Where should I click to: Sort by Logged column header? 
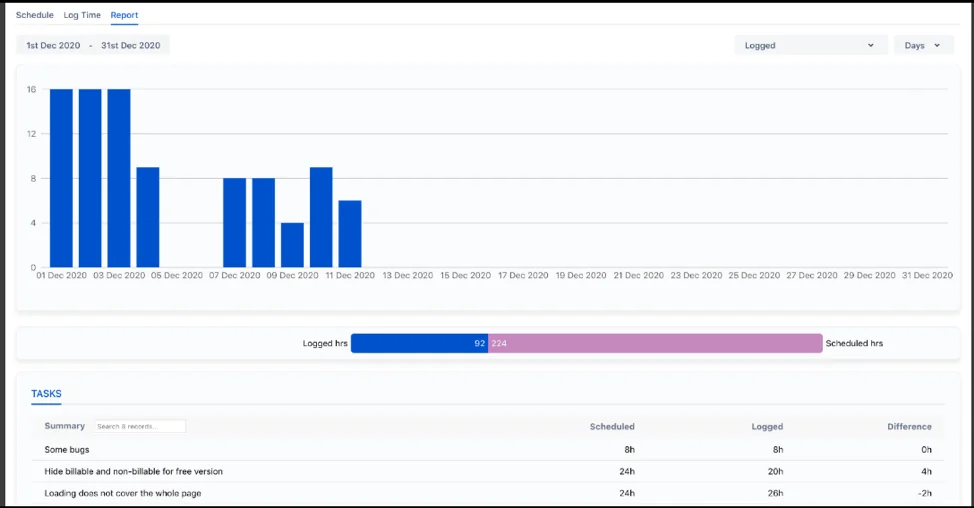(x=767, y=427)
